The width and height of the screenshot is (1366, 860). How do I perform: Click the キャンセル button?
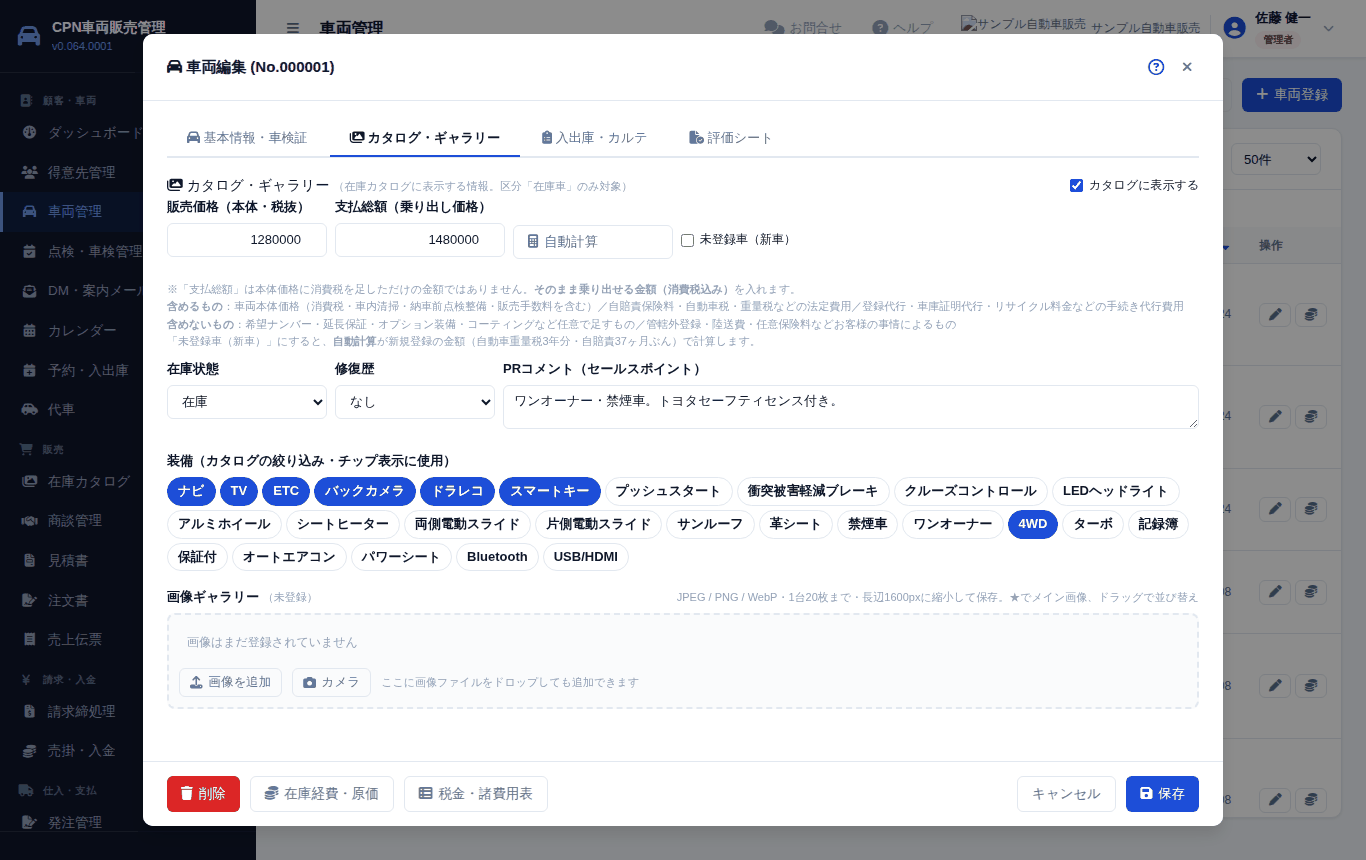(1066, 794)
